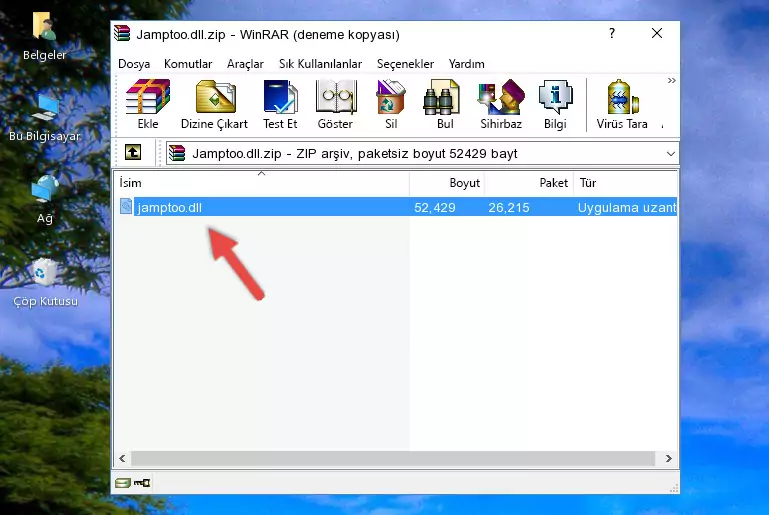The width and height of the screenshot is (769, 515).
Task: Select the Çöp Kutusu recycle bin
Action: (45, 283)
